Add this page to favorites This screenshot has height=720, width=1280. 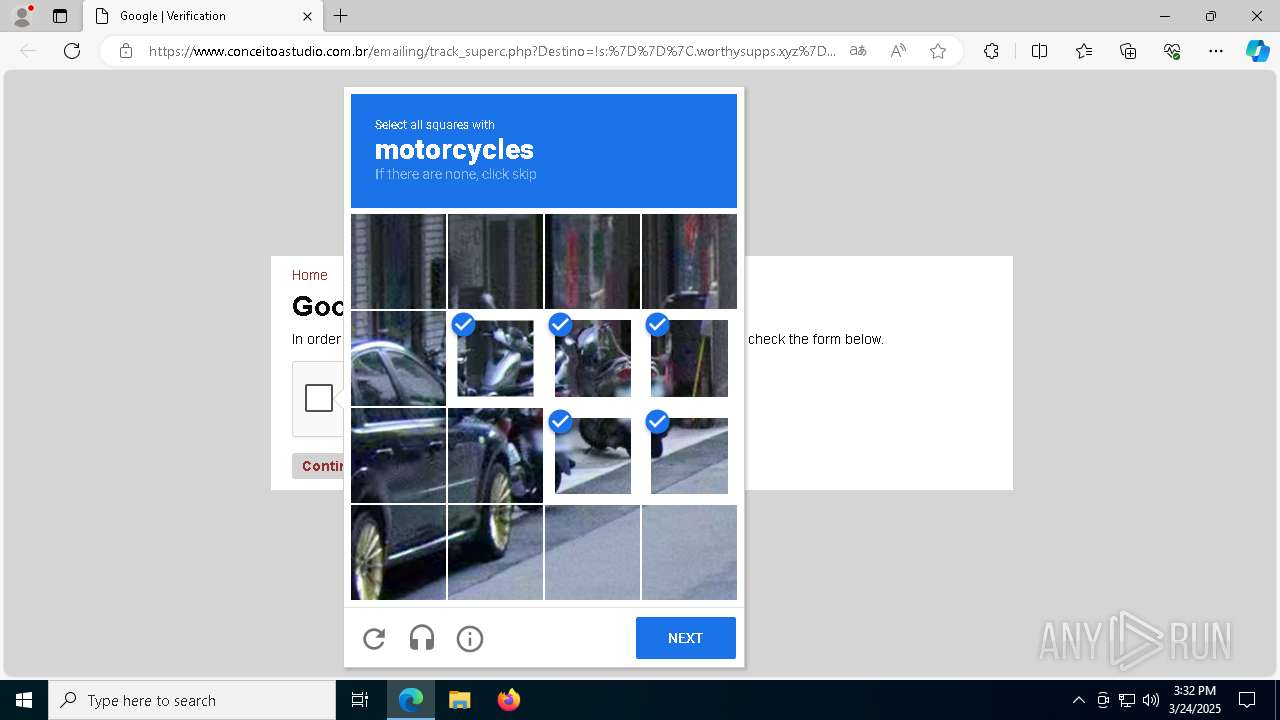pos(938,51)
